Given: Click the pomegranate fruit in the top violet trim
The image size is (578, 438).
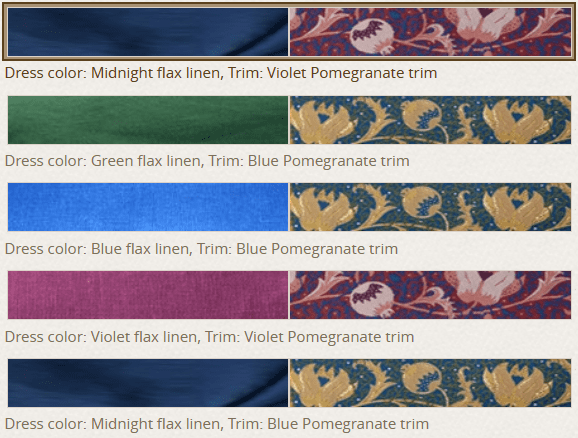Looking at the screenshot, I should (370, 36).
